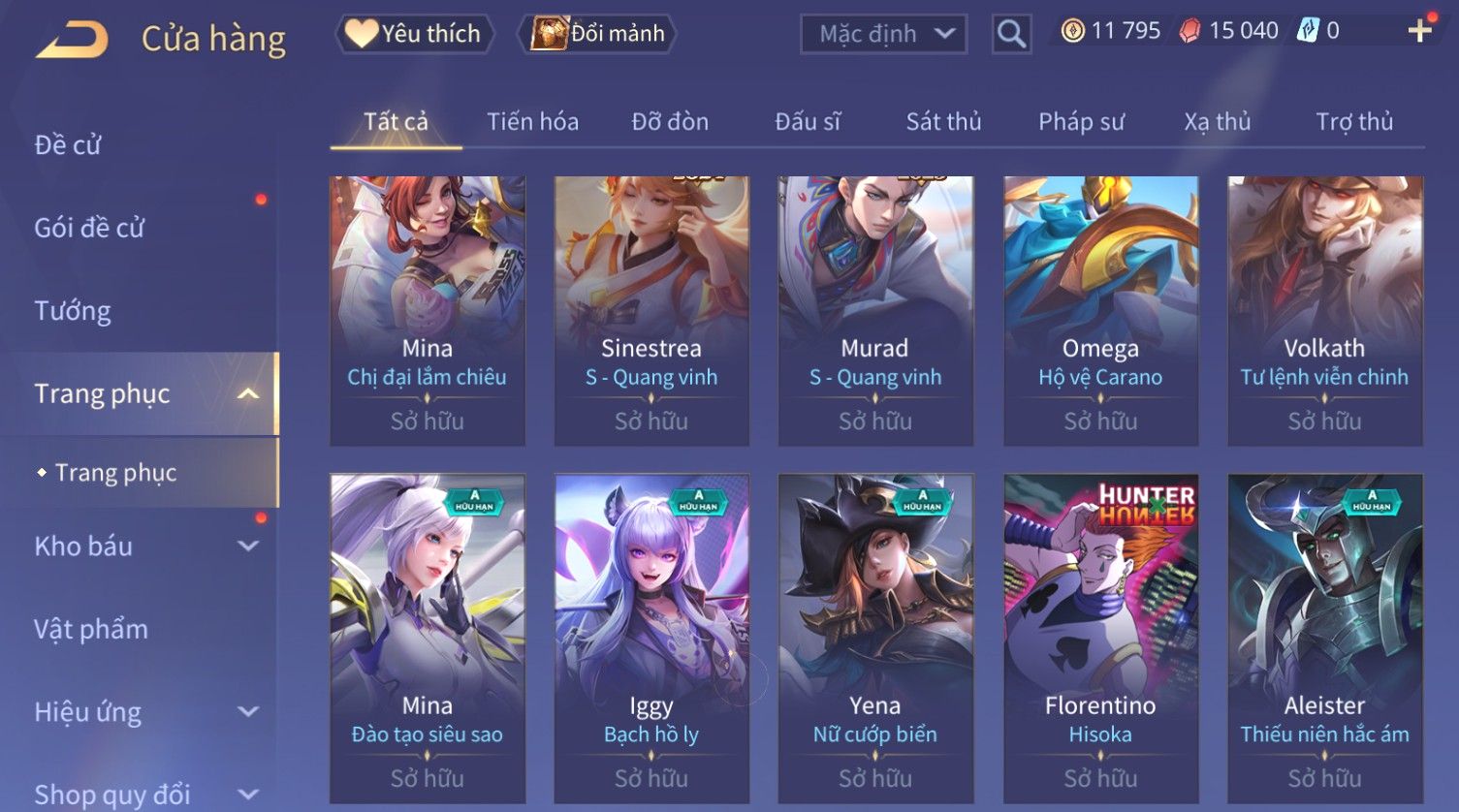The height and width of the screenshot is (812, 1459).
Task: Select the Omega Hộ vệ Carano skin
Action: point(1100,311)
